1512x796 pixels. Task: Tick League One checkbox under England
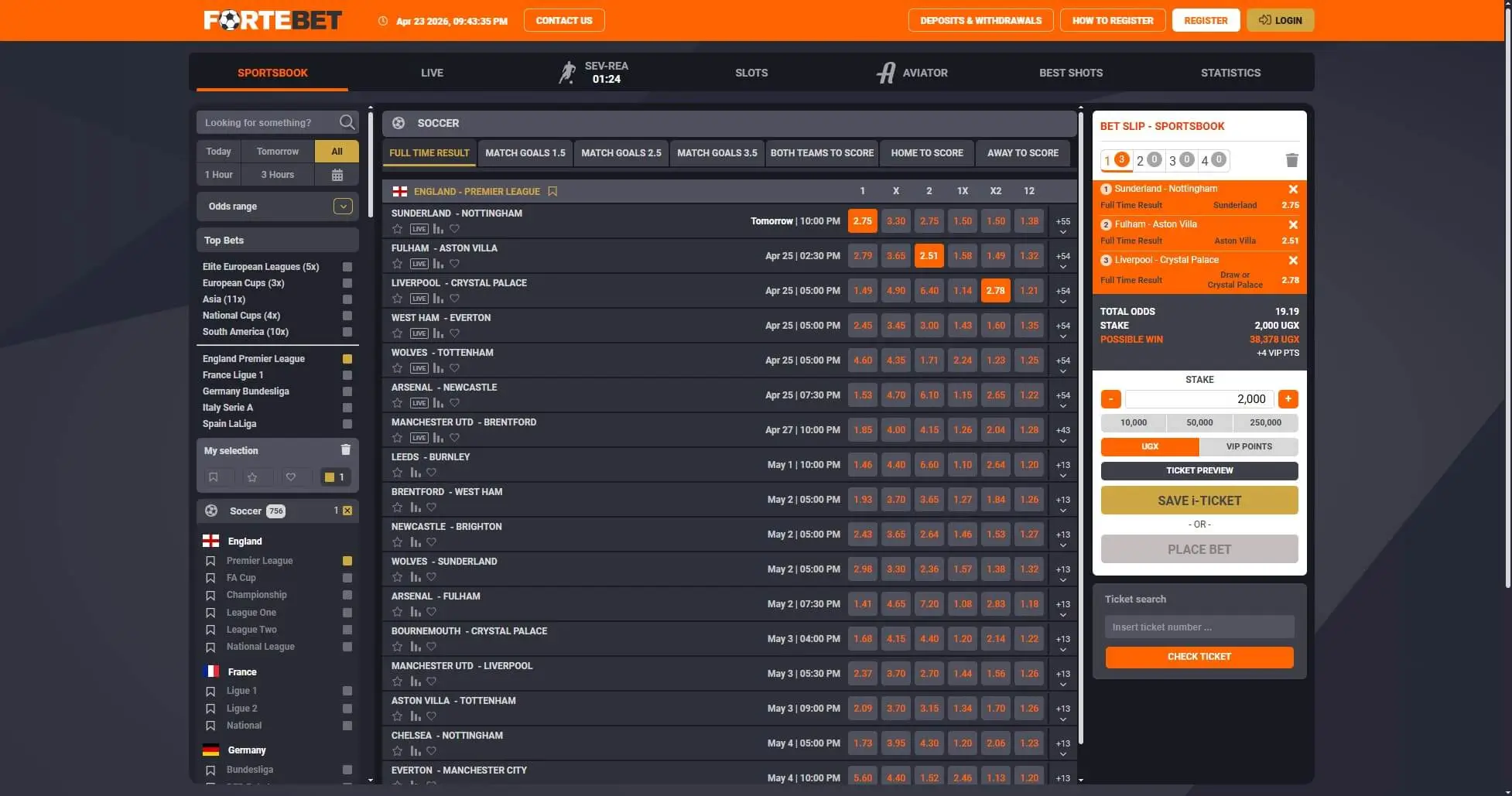(347, 613)
